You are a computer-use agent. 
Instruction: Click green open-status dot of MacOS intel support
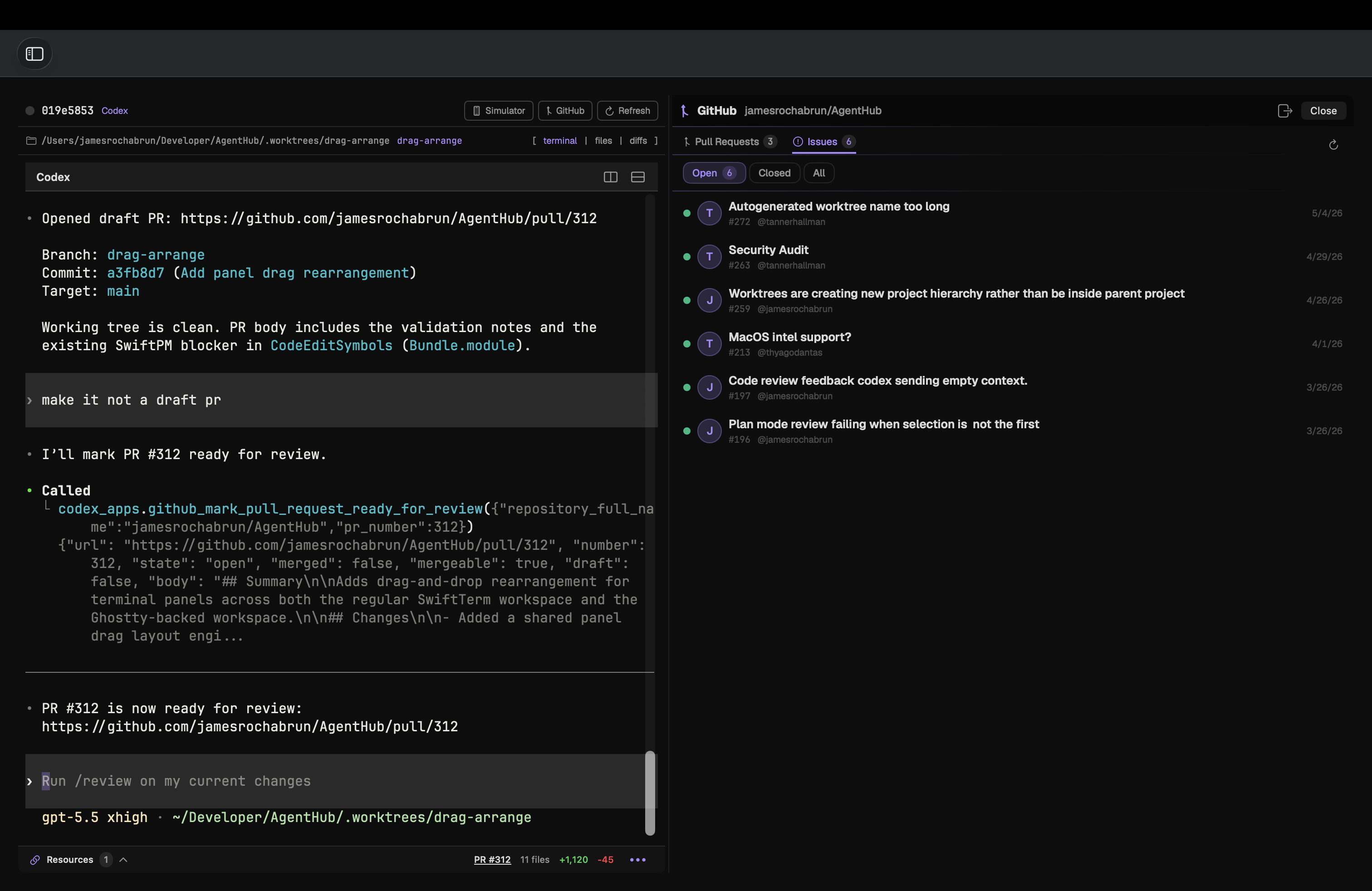click(x=686, y=343)
